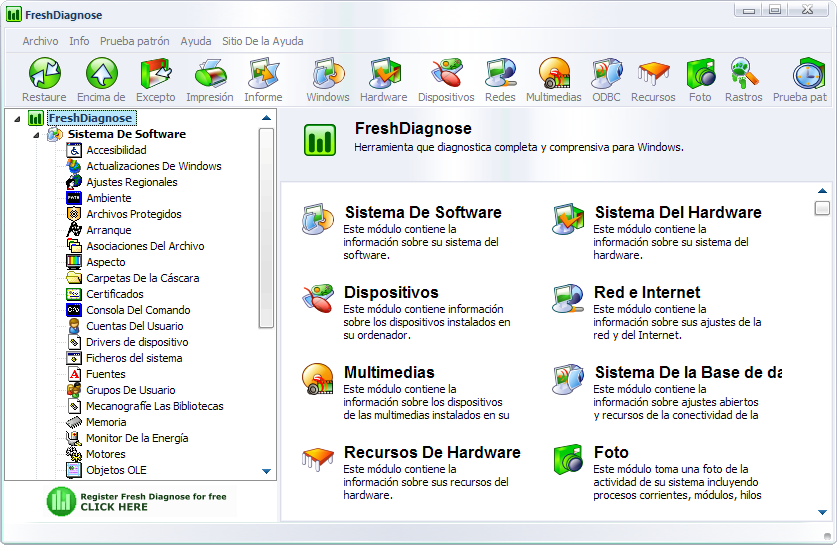
Task: Click the Foto camera toolbar icon
Action: click(700, 80)
